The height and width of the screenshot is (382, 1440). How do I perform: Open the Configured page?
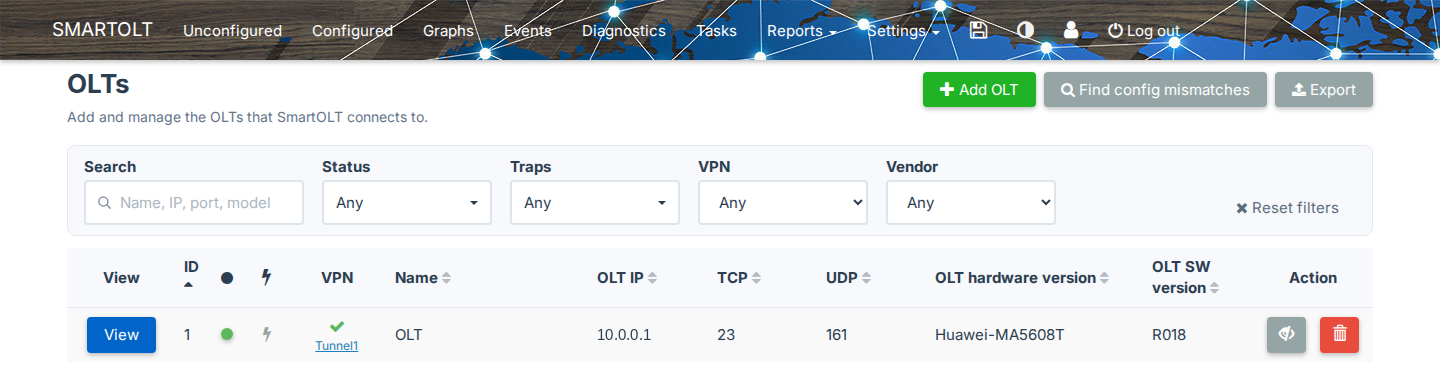tap(352, 31)
